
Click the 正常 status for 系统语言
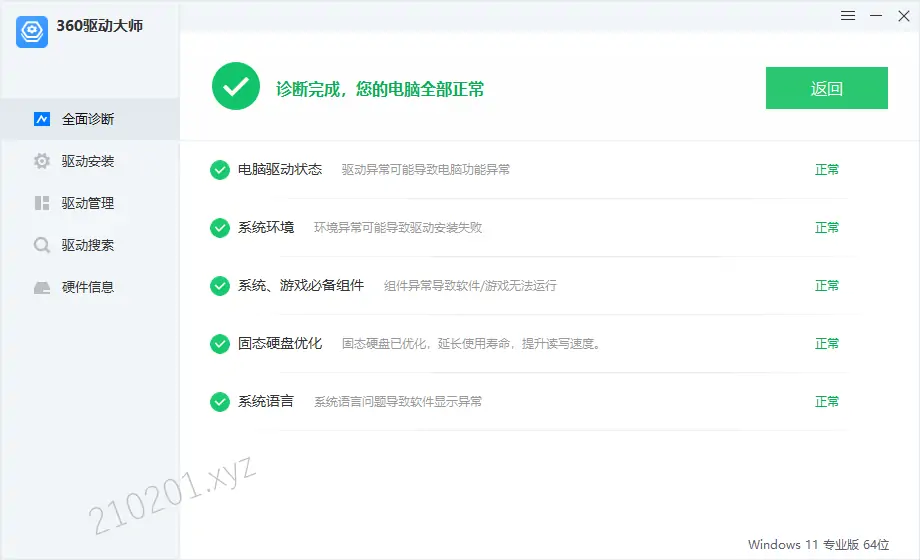click(827, 402)
